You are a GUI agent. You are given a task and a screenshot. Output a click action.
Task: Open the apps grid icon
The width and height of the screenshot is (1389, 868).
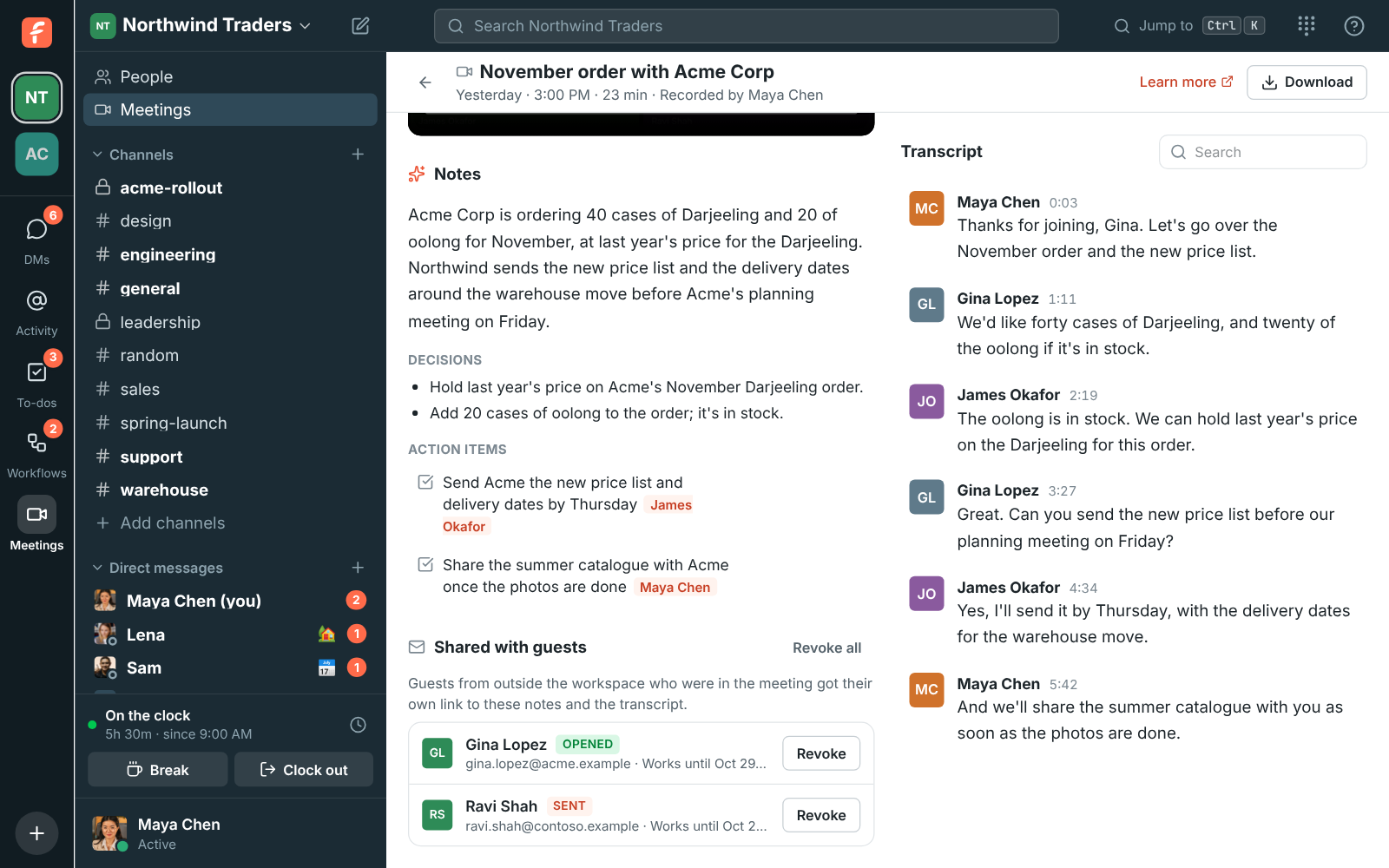(1307, 26)
